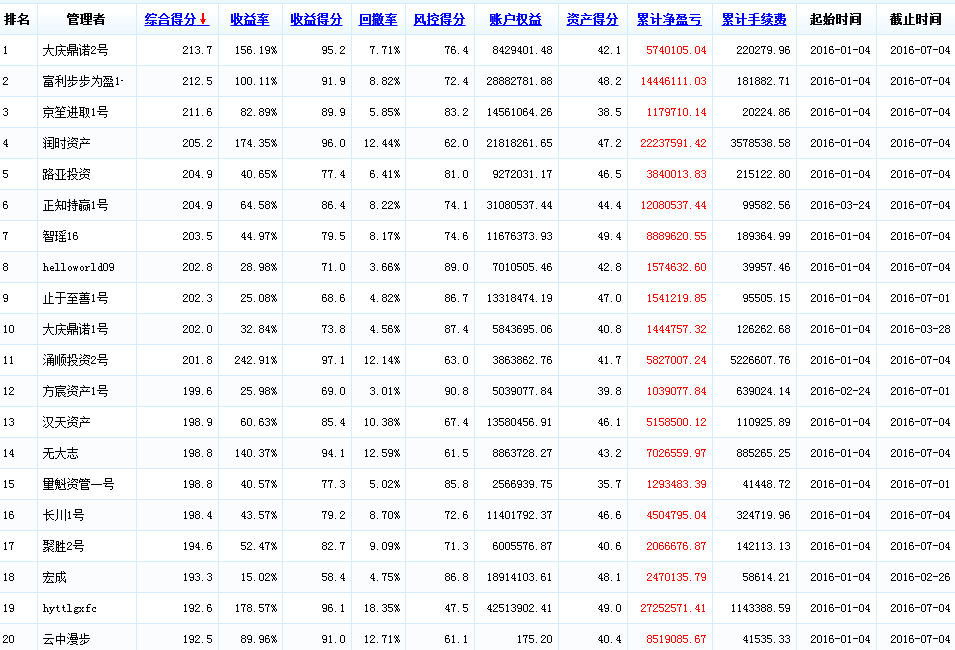Click the 管理者 column header

(x=86, y=19)
